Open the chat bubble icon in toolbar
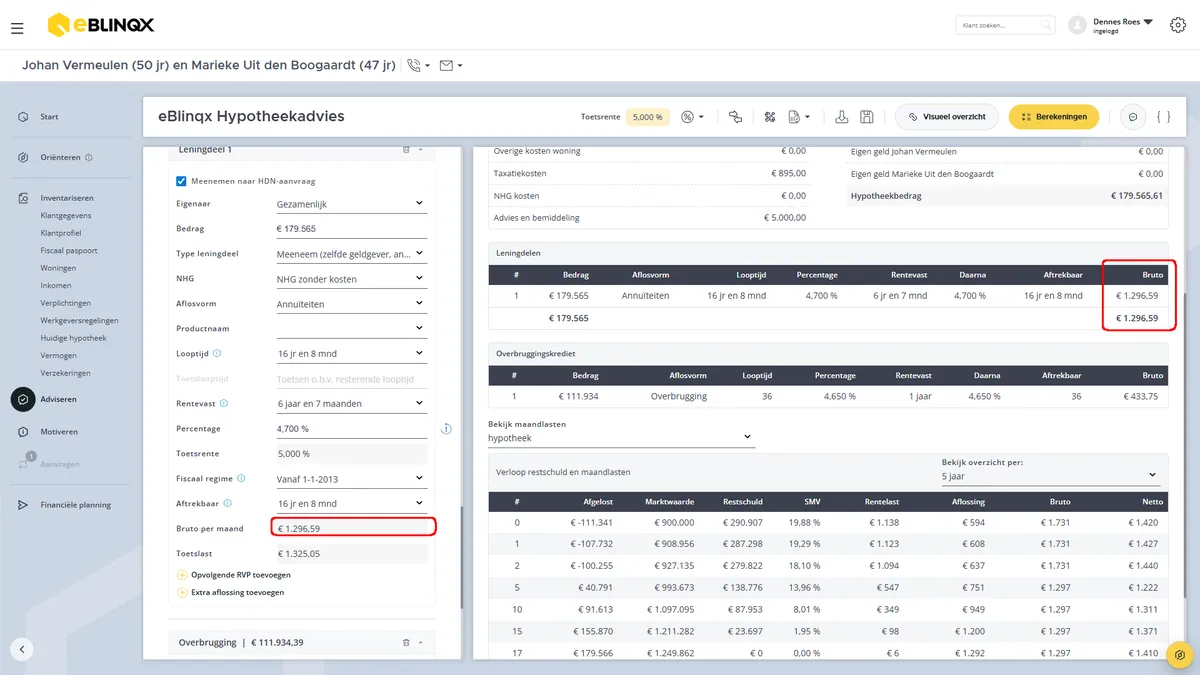The width and height of the screenshot is (1200, 675). (1133, 117)
